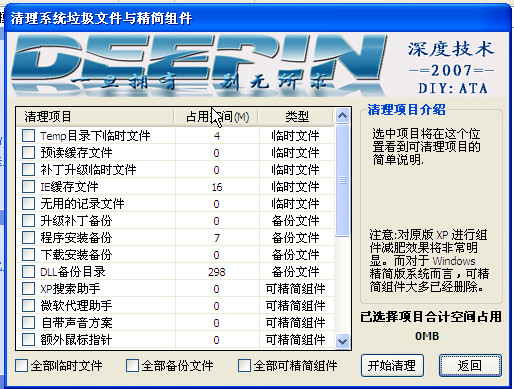Sort by 占用空间(M) column header
514x389 pixels.
[x=216, y=117]
